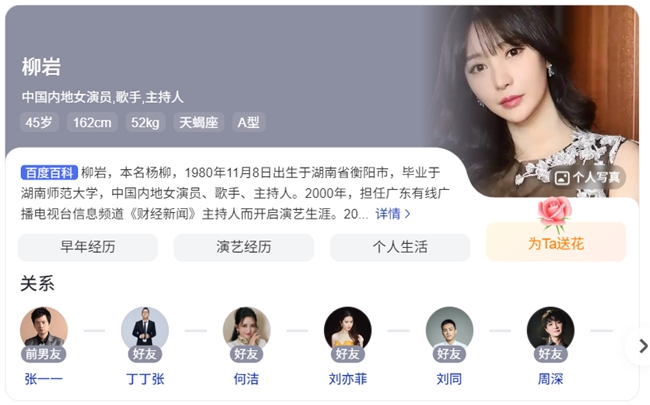Image resolution: width=650 pixels, height=405 pixels.
Task: Open the 早年经历 tab
Action: click(87, 247)
